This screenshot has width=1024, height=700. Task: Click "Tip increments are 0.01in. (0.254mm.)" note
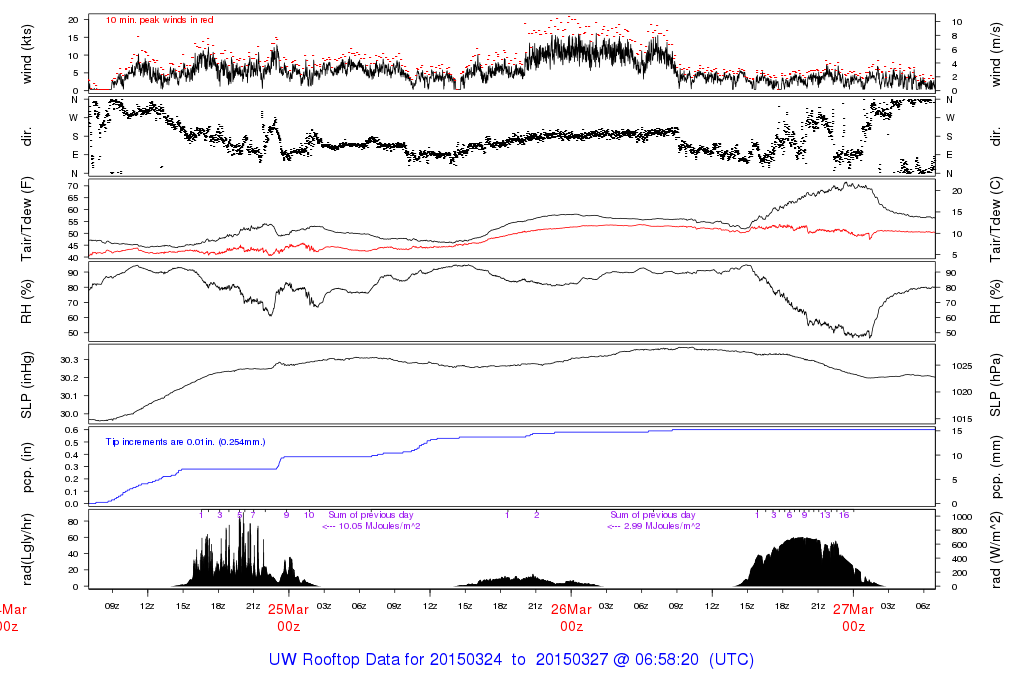[x=185, y=442]
